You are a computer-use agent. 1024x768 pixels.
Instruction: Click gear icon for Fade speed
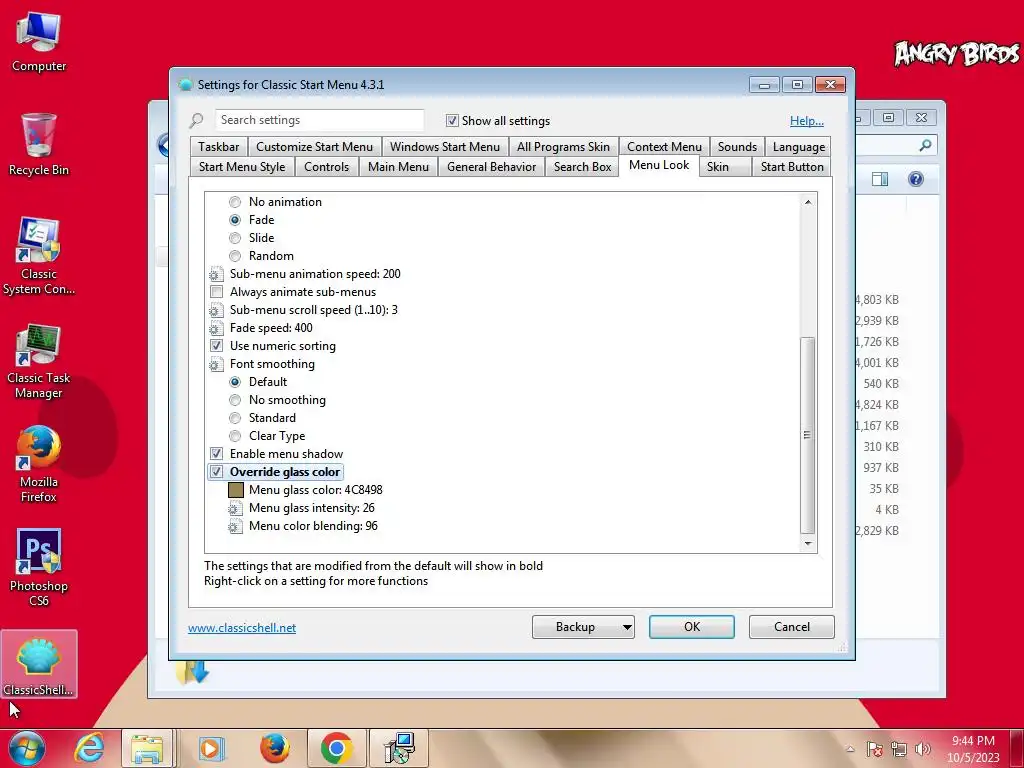(216, 328)
